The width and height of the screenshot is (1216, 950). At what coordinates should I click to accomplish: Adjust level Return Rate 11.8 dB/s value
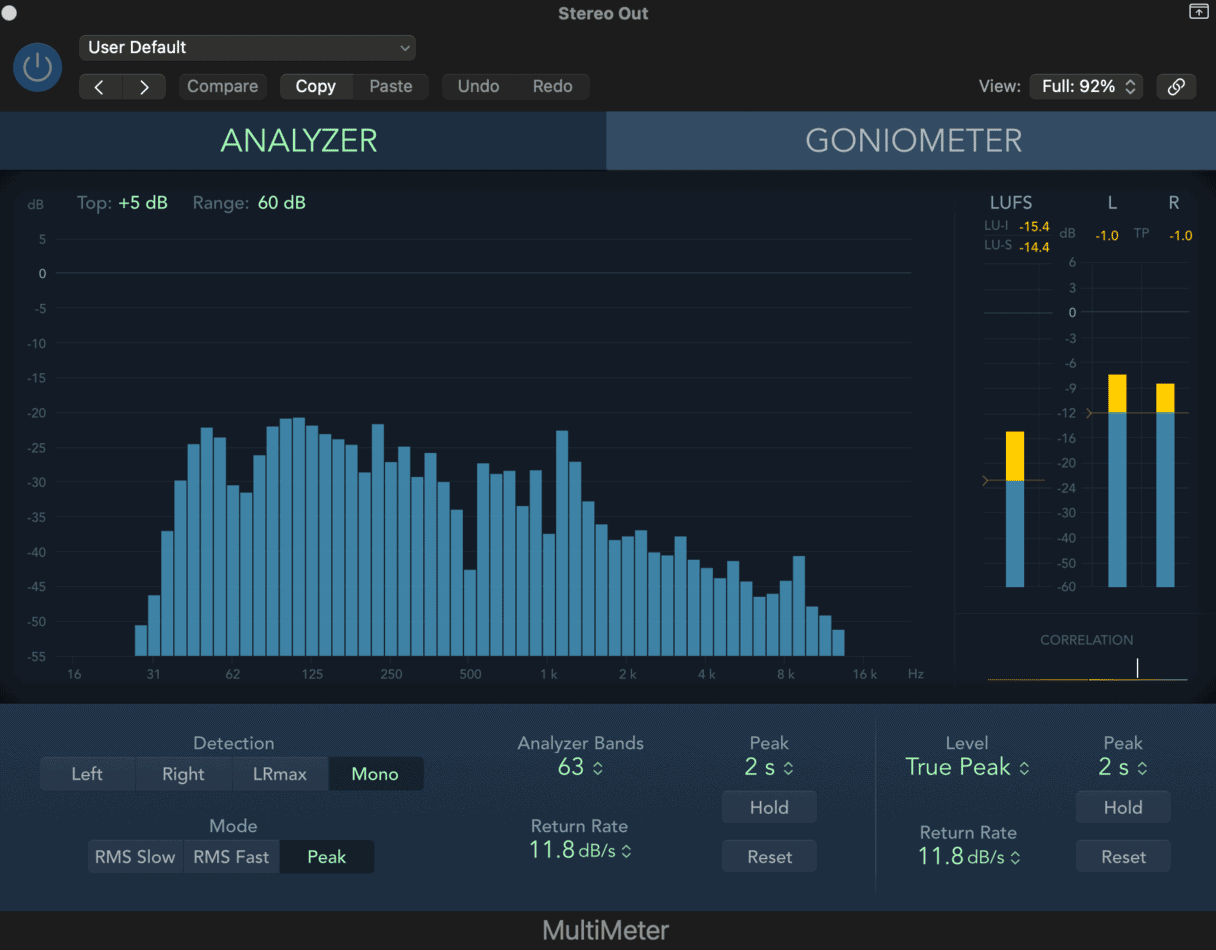tap(969, 857)
